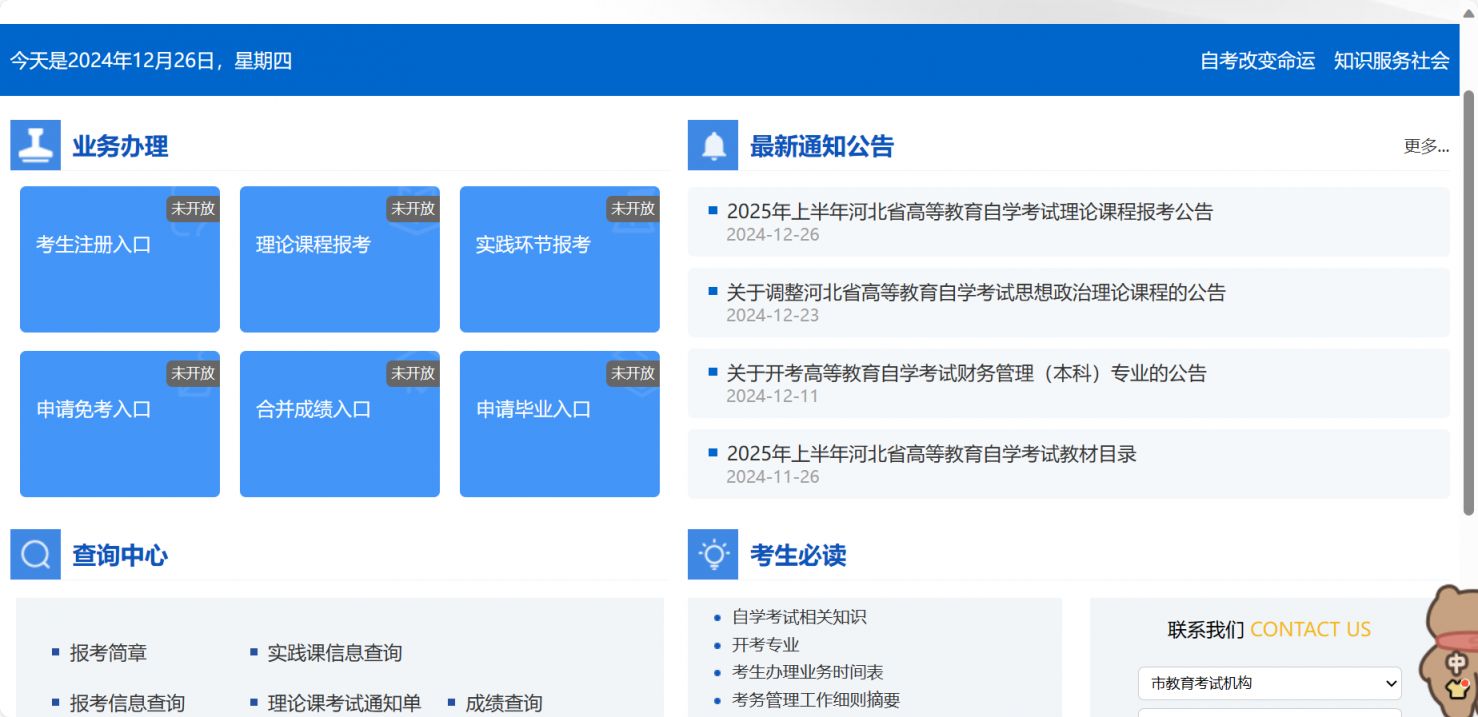Open the 理论课程报考 tile
Viewport: 1478px width, 717px height.
click(x=340, y=259)
